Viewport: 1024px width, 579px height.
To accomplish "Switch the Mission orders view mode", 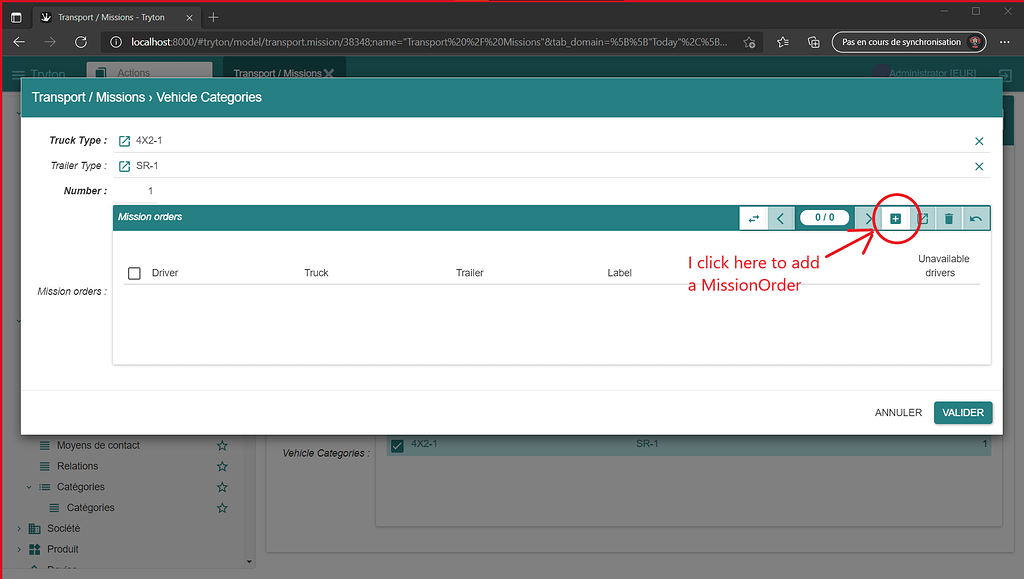I will (753, 217).
